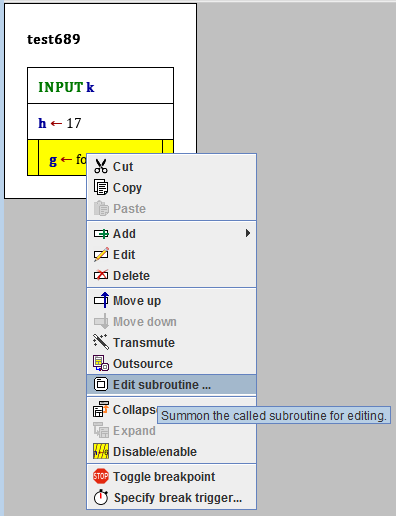The height and width of the screenshot is (516, 396).
Task: Select Delete in the context menu
Action: click(171, 276)
